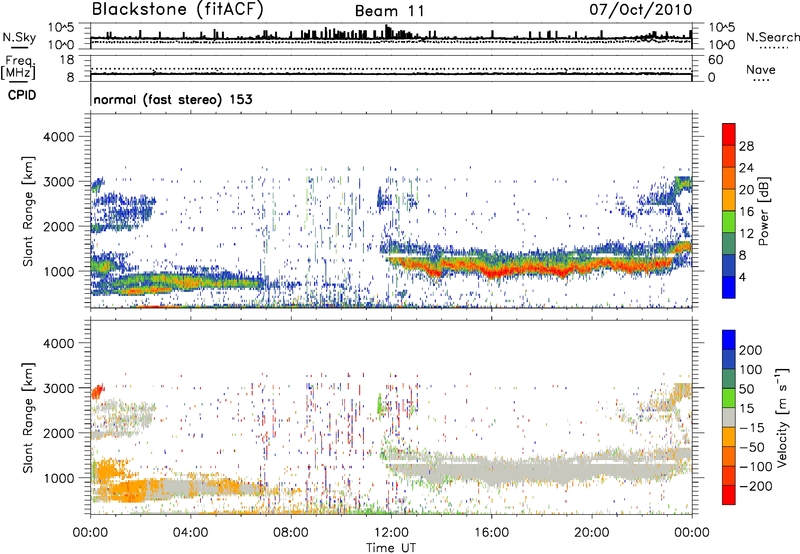
Task: Pick the gray segment of the velocity colorbar
Action: click(x=729, y=417)
